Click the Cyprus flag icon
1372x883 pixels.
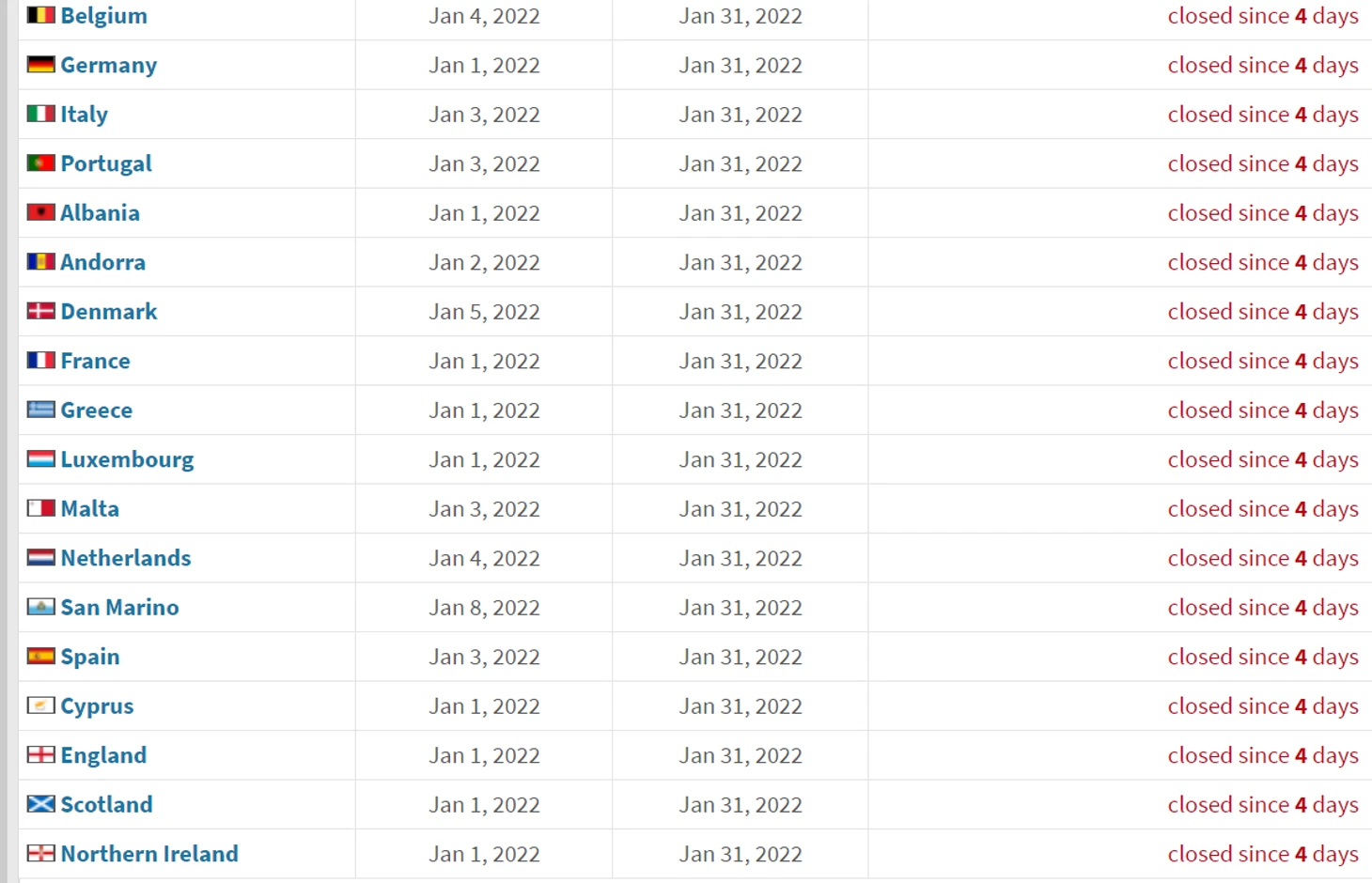click(x=41, y=705)
